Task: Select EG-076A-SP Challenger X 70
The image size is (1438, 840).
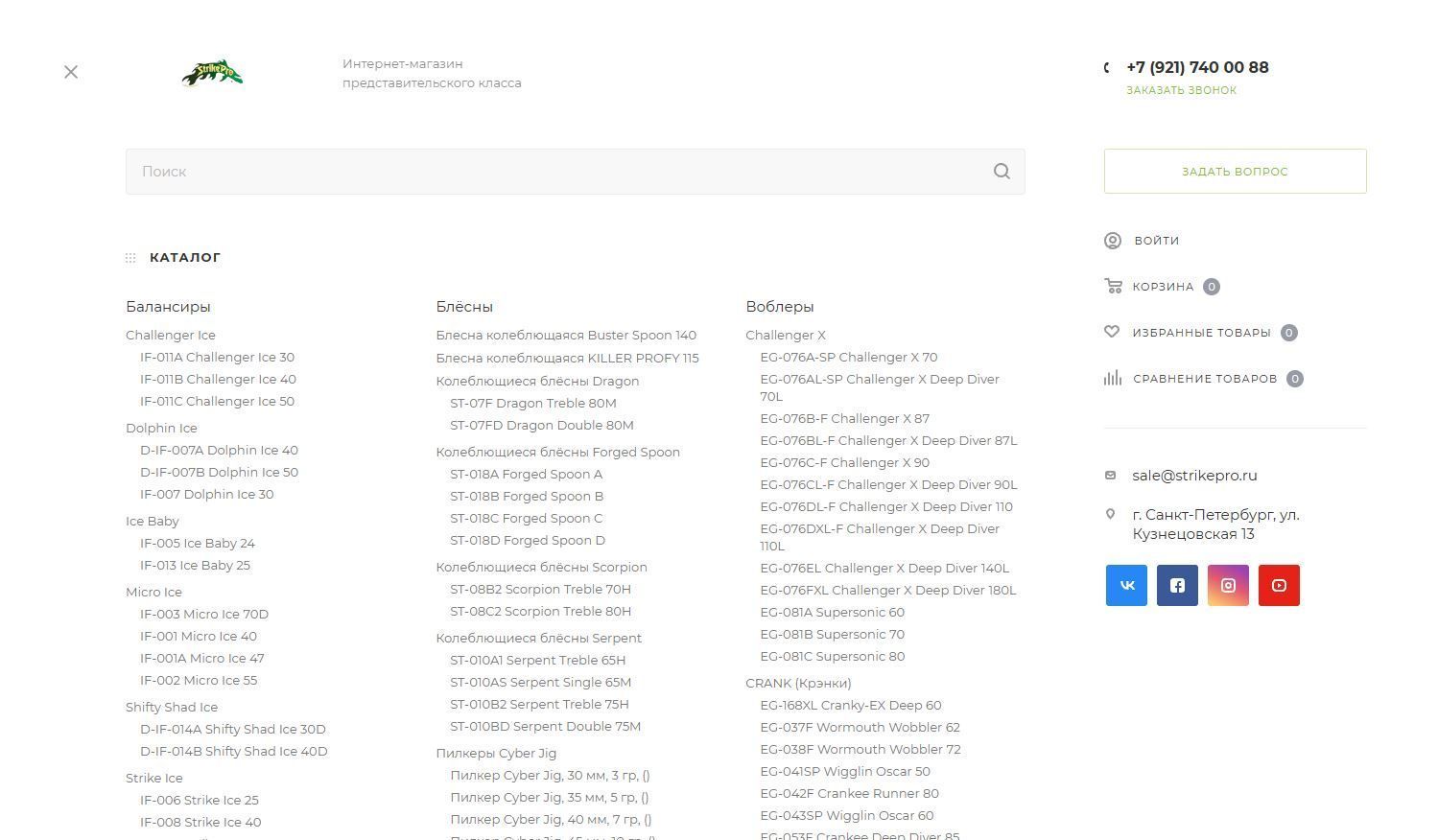Action: 849,357
